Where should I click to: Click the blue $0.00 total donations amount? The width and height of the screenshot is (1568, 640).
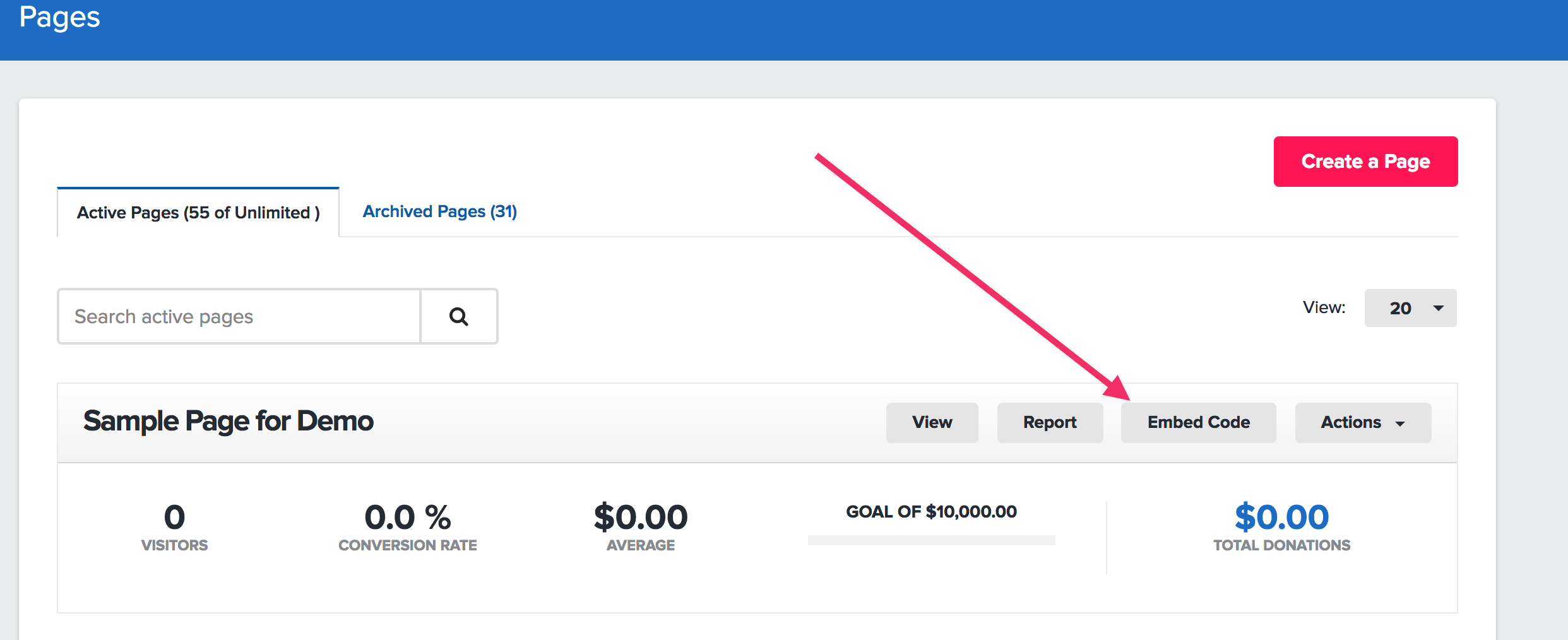coord(1281,518)
